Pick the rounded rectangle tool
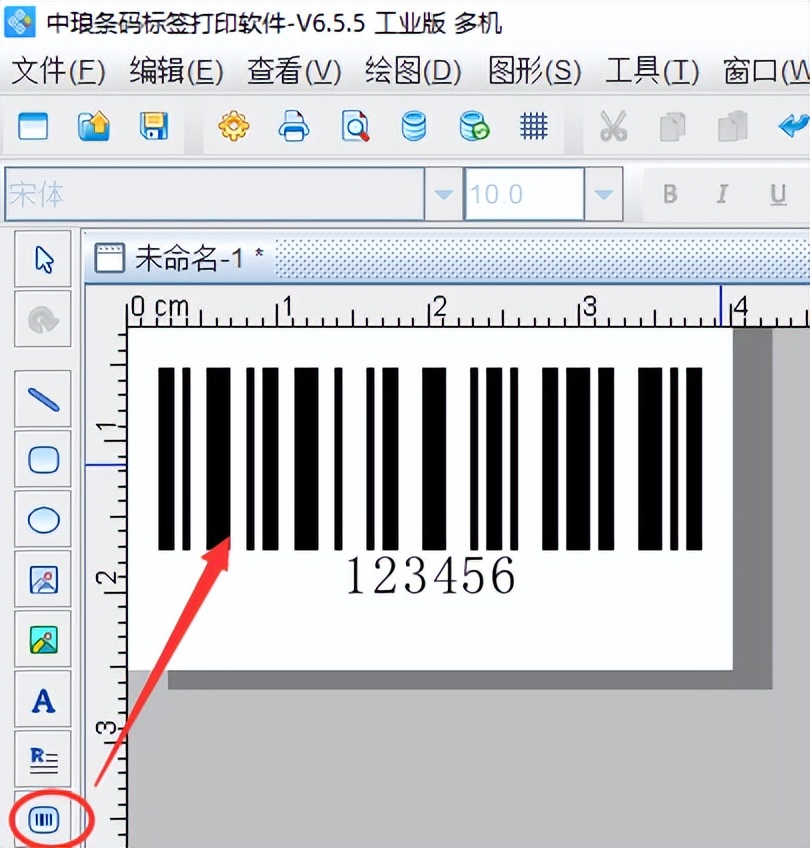Image resolution: width=810 pixels, height=848 pixels. tap(42, 458)
